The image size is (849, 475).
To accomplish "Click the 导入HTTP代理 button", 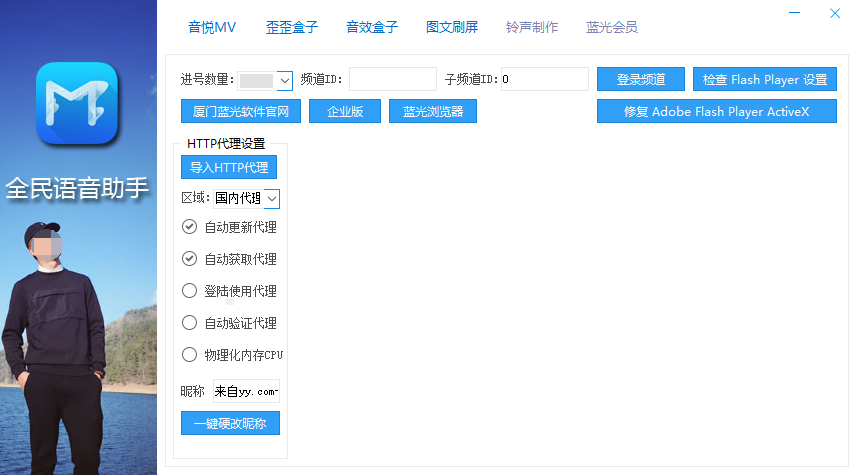I will pos(229,167).
